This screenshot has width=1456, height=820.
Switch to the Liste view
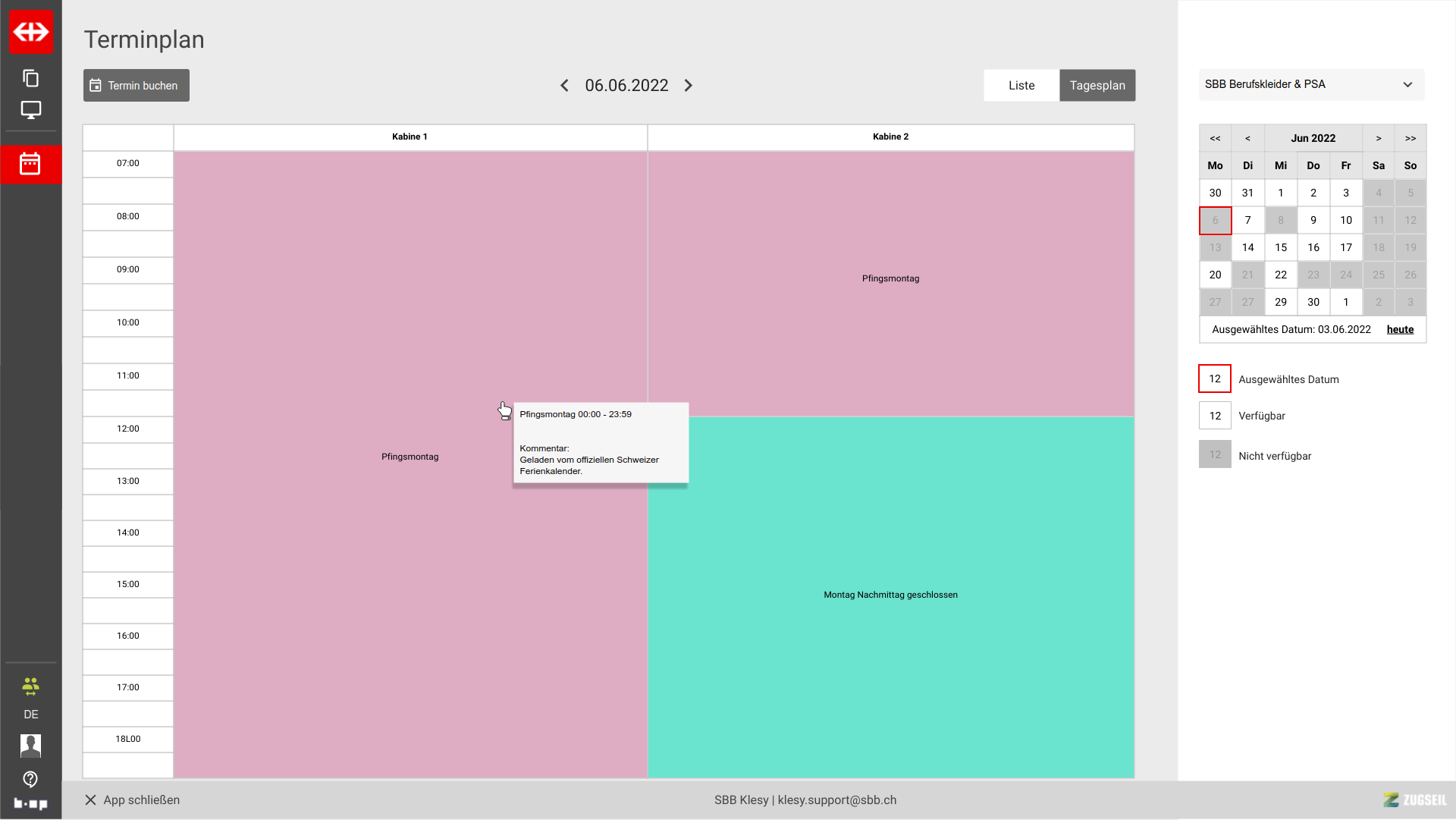(x=1021, y=86)
